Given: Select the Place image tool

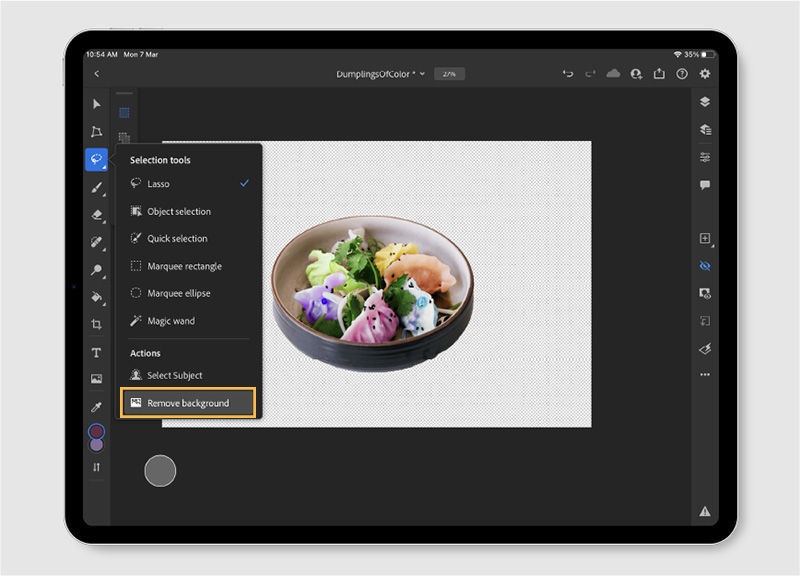Looking at the screenshot, I should point(96,379).
